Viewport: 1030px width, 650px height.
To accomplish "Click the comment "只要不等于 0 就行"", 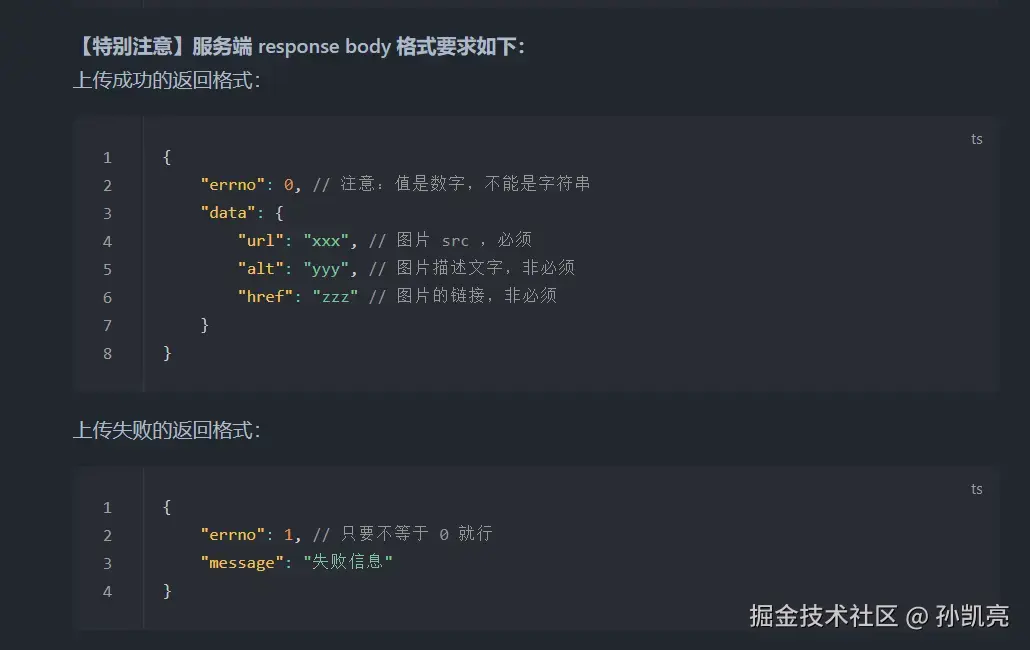I will (x=402, y=534).
